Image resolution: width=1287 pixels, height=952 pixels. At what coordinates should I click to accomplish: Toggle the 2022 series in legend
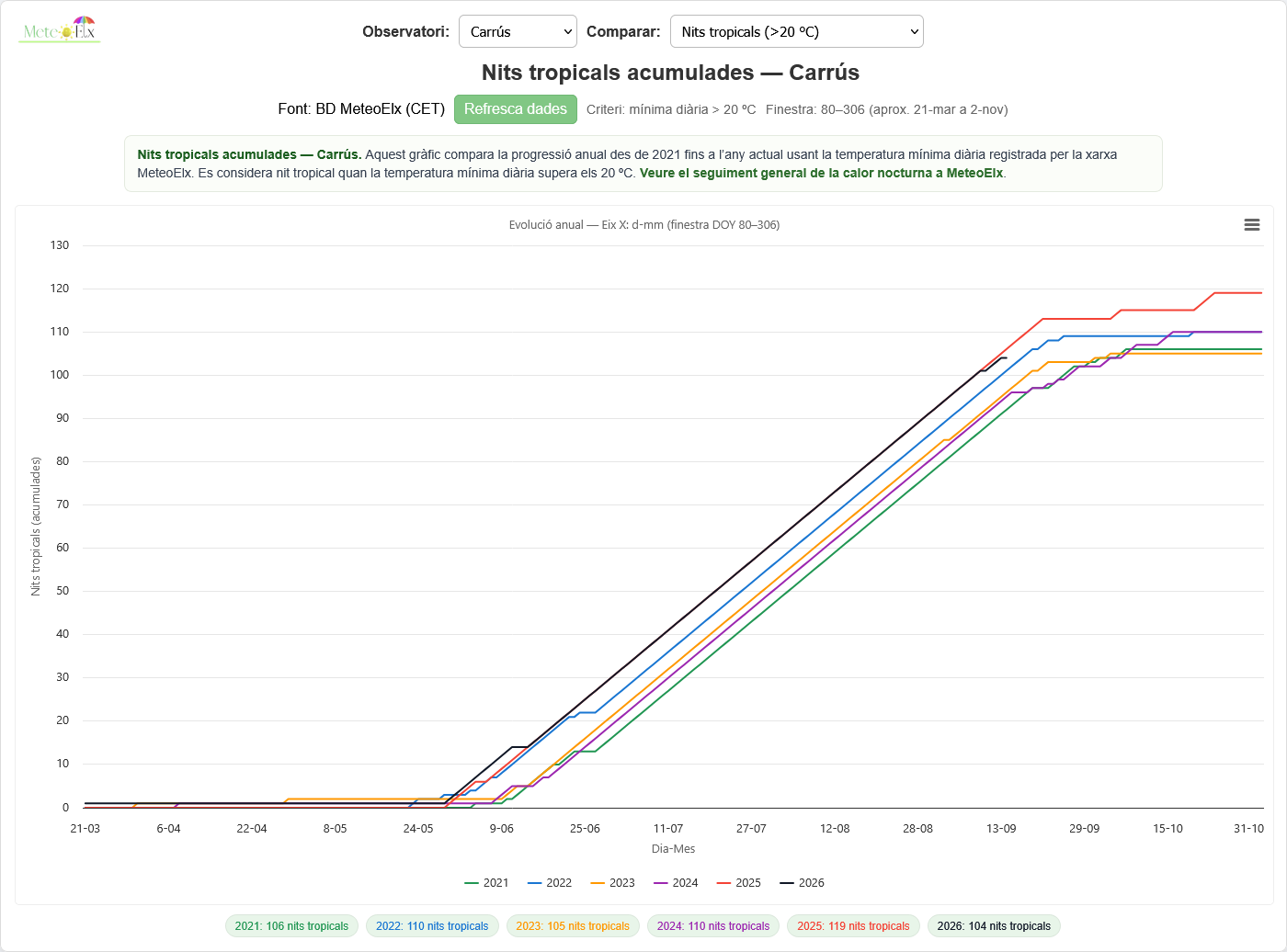(x=550, y=883)
